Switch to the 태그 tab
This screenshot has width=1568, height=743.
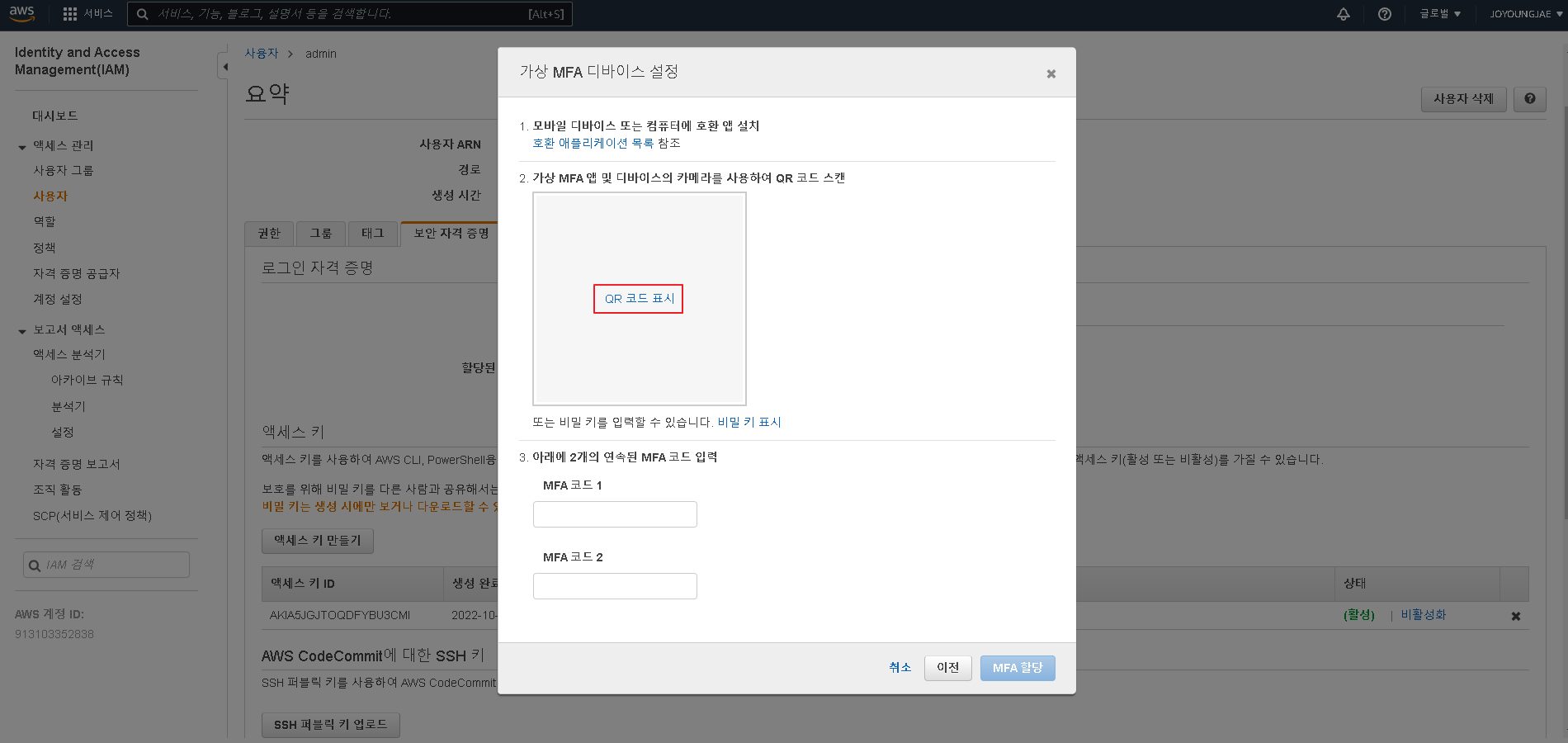[x=372, y=234]
